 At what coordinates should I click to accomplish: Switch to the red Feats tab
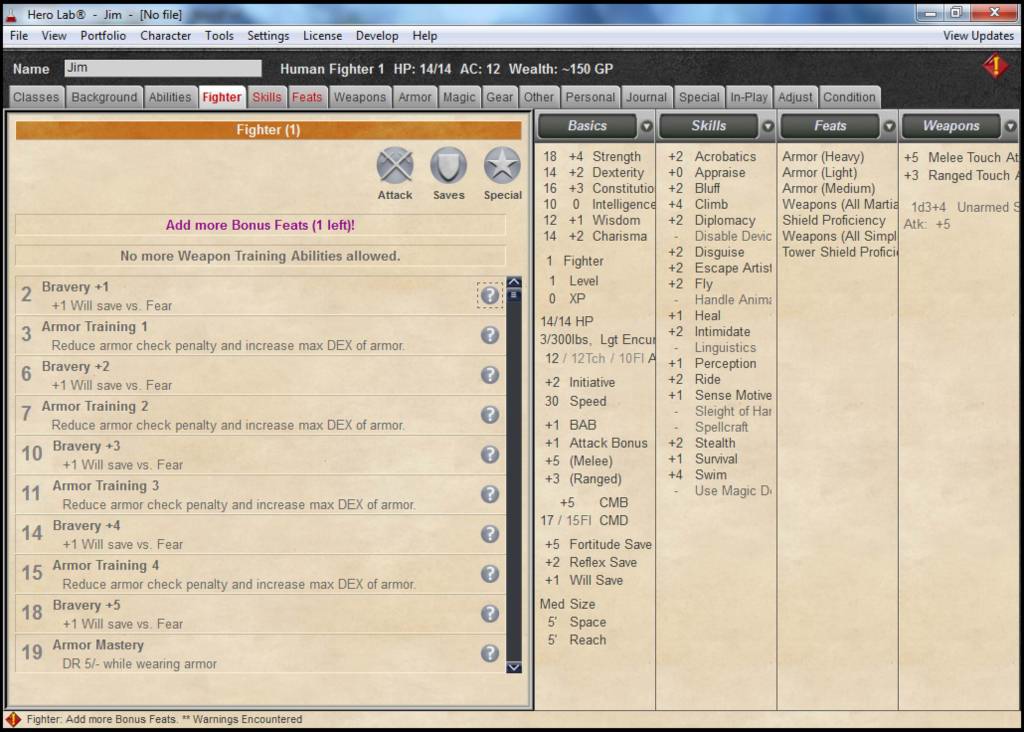coord(307,97)
